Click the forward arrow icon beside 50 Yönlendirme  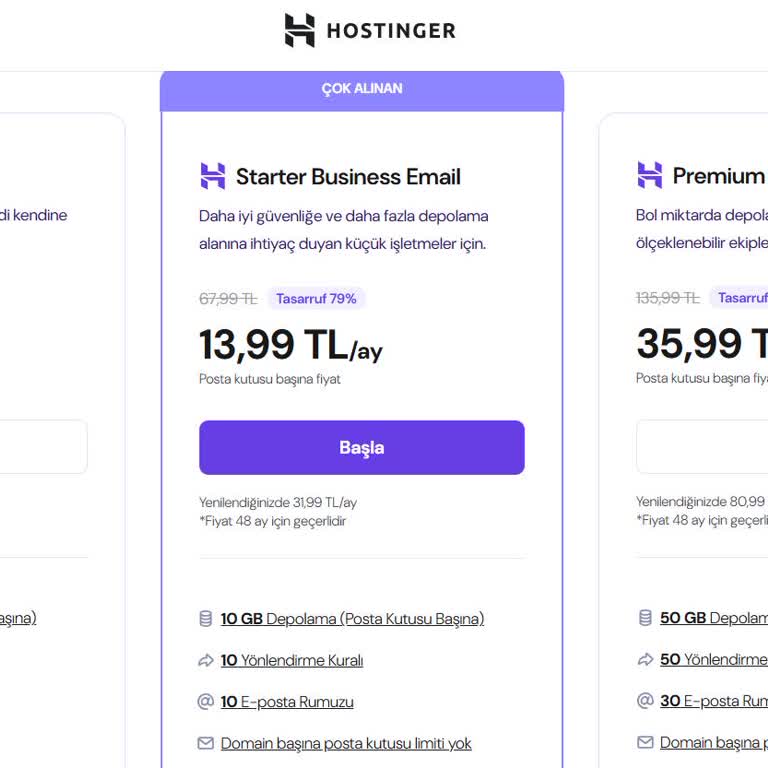pos(645,660)
